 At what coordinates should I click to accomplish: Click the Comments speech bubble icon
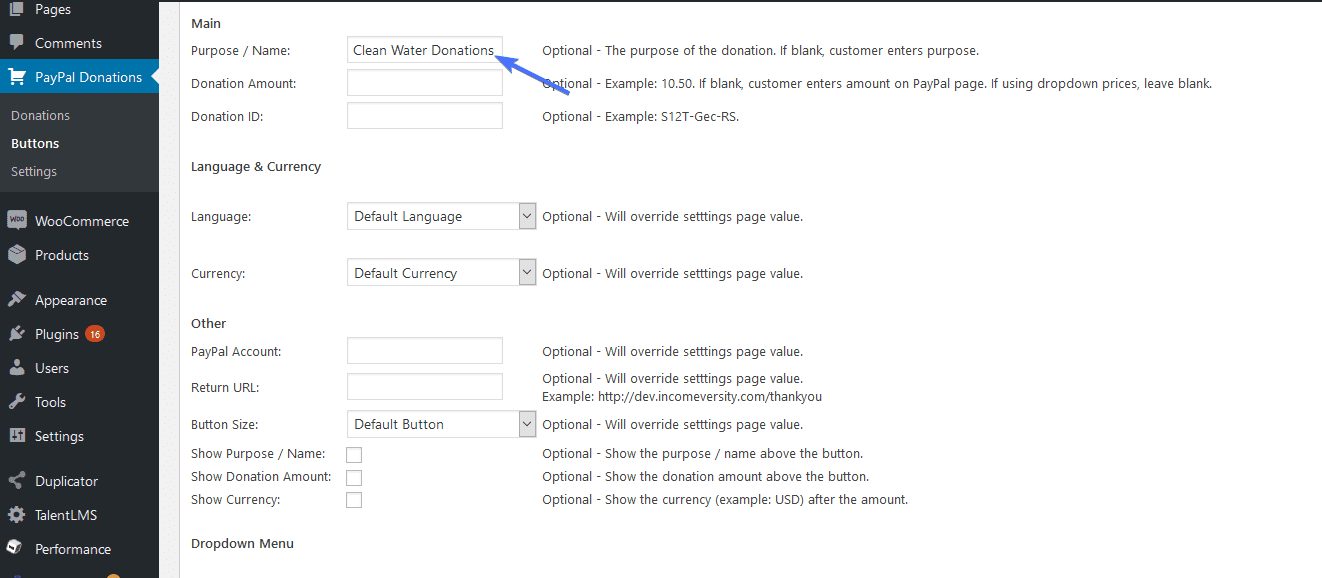17,43
